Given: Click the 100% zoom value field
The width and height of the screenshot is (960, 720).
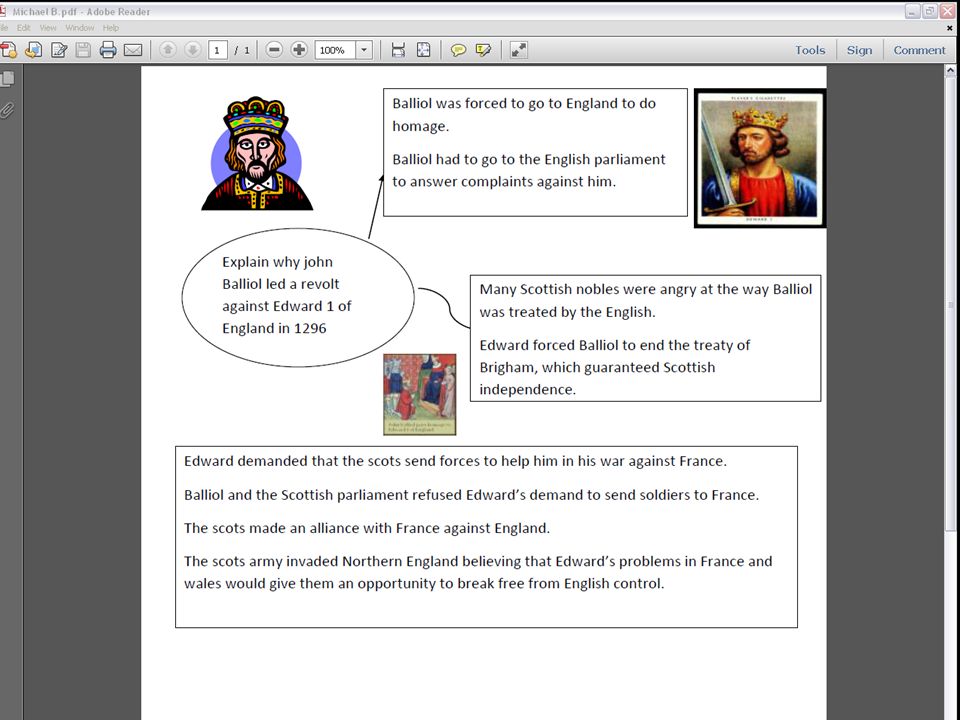Looking at the screenshot, I should [335, 50].
